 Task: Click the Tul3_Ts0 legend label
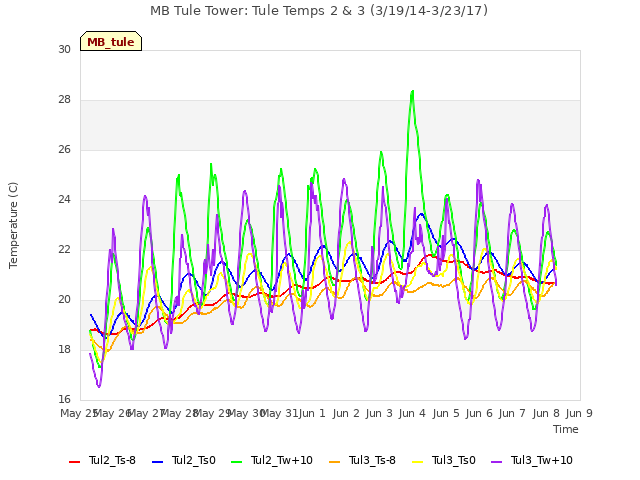(x=453, y=460)
